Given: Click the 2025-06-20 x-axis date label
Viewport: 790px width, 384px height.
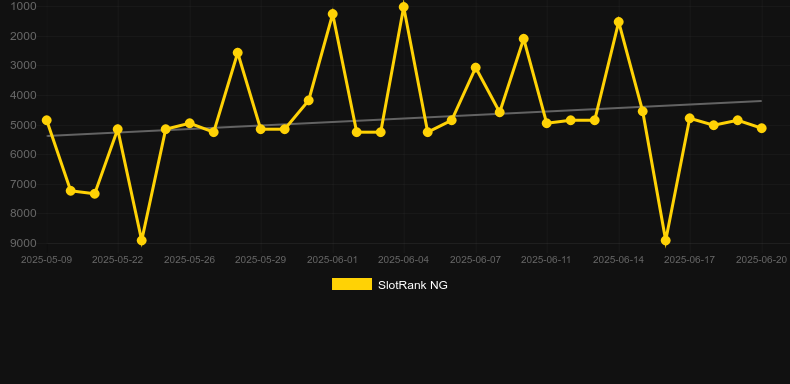Looking at the screenshot, I should point(761,260).
